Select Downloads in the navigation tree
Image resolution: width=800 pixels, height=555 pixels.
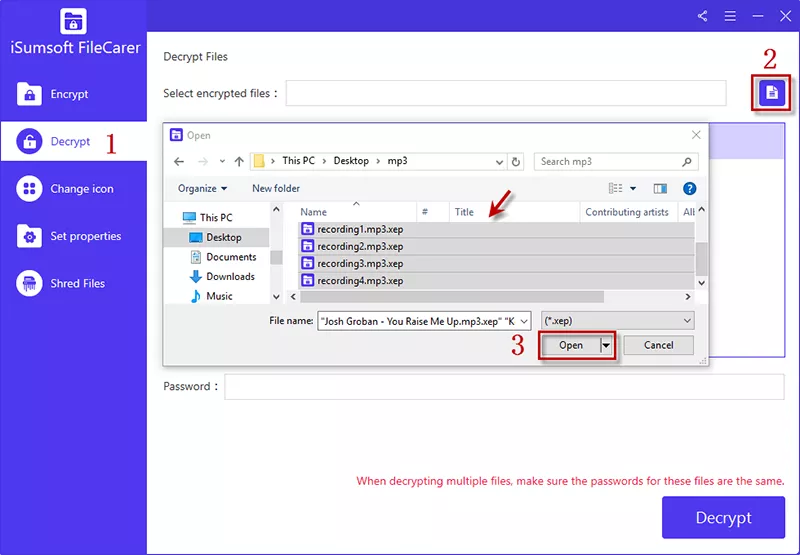[230, 277]
